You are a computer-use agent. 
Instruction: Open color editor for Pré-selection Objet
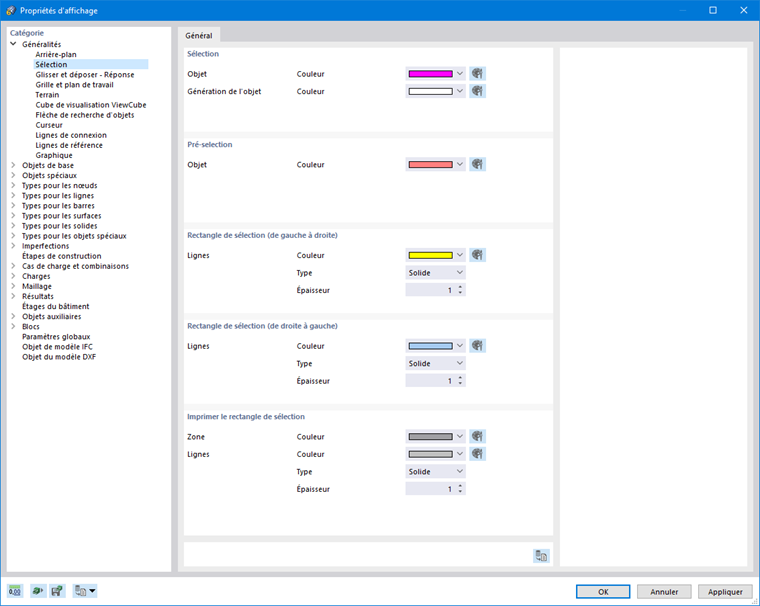tap(477, 164)
